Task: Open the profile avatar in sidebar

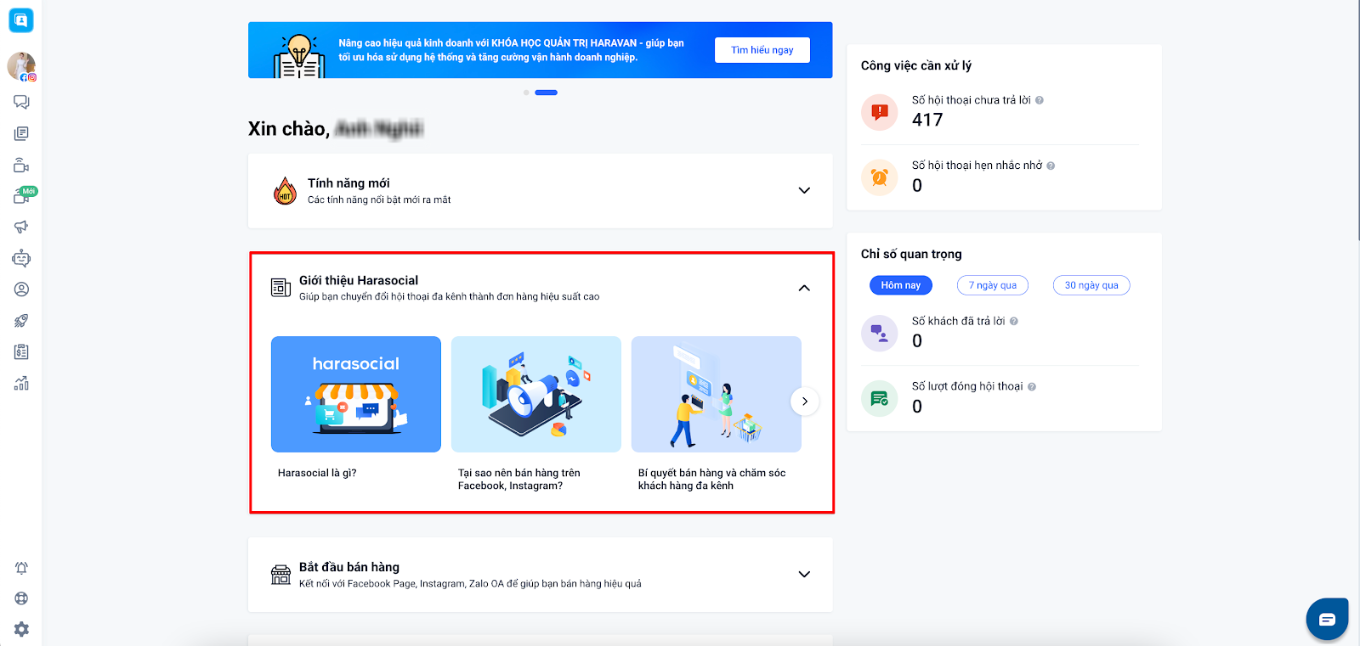Action: click(x=21, y=67)
